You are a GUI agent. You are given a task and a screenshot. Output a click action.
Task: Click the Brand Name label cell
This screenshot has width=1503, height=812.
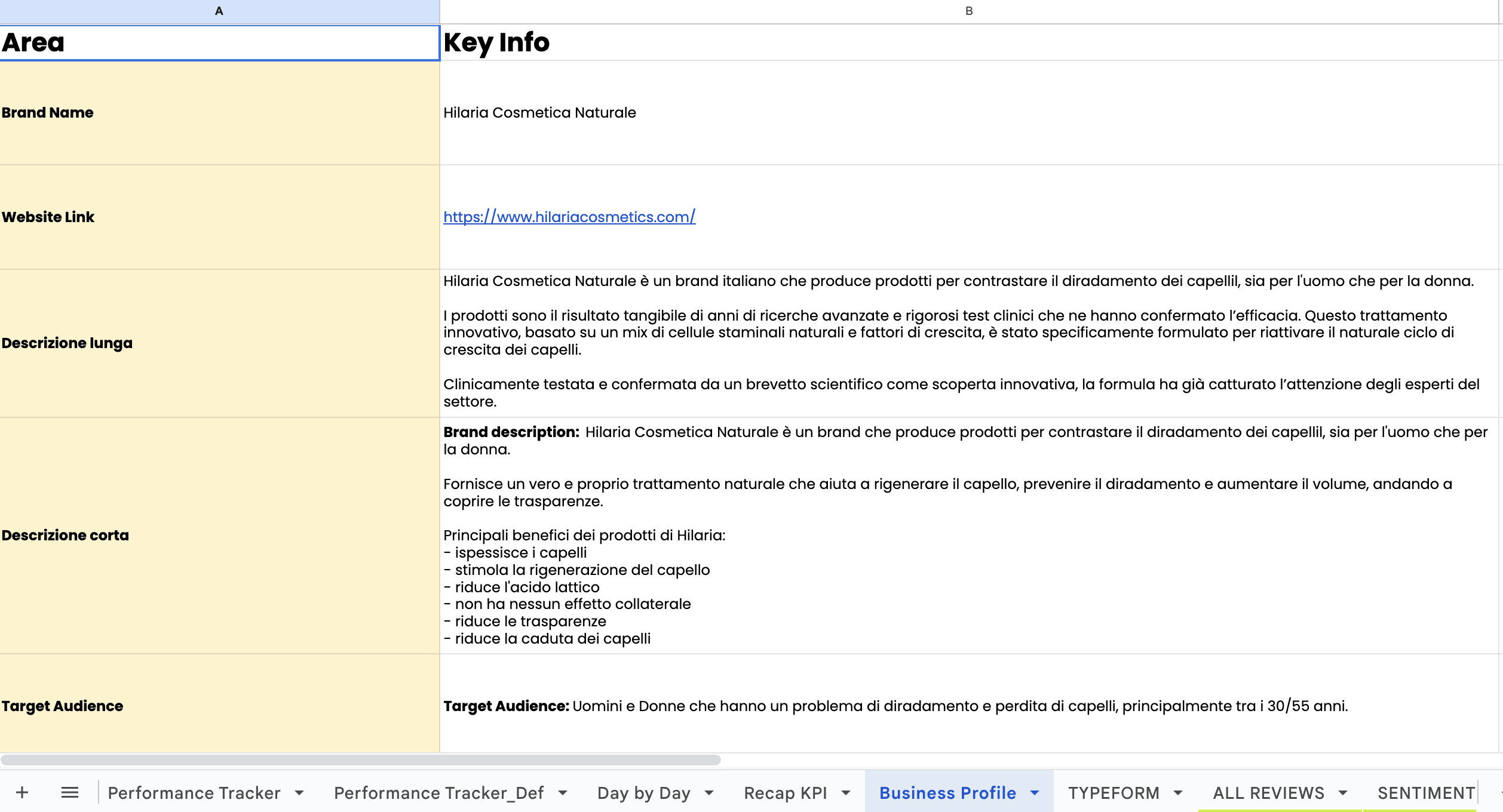(x=220, y=113)
